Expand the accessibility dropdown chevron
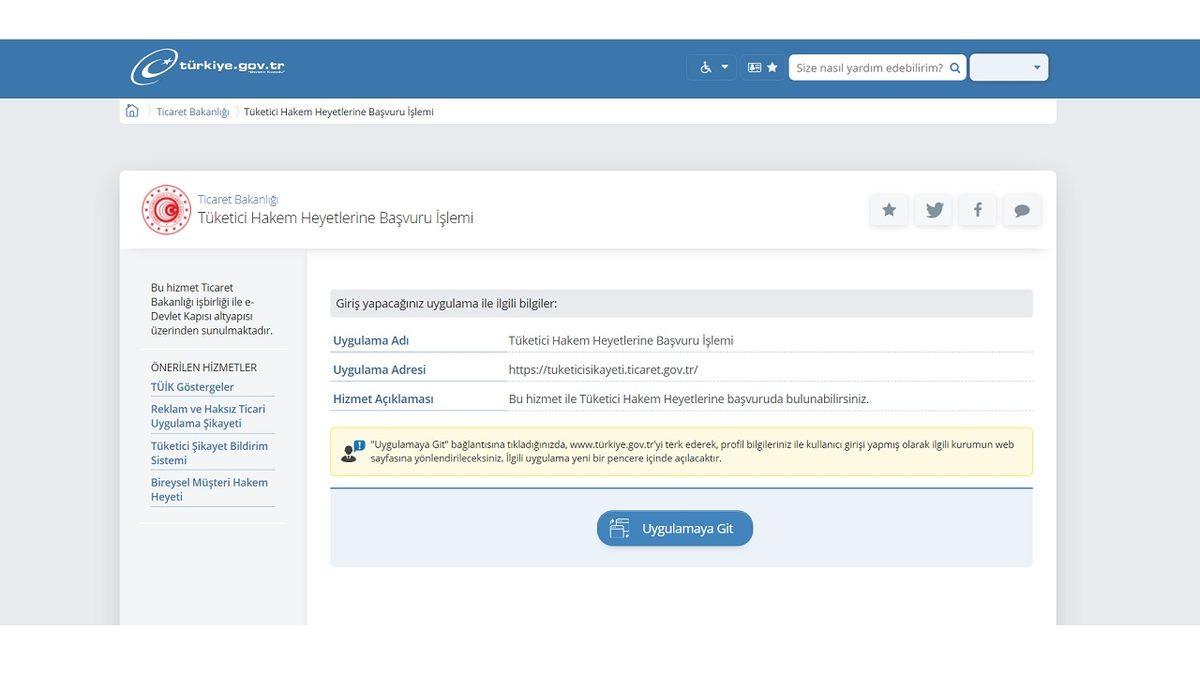Screen dimensions: 1200x675 (723, 66)
